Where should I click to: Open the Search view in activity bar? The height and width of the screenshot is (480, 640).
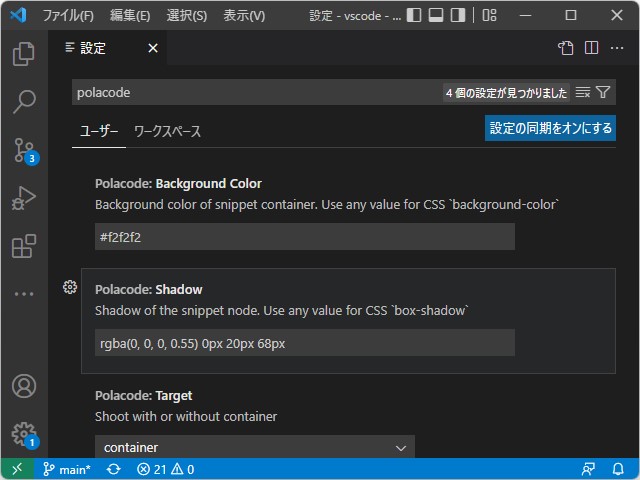pos(24,101)
